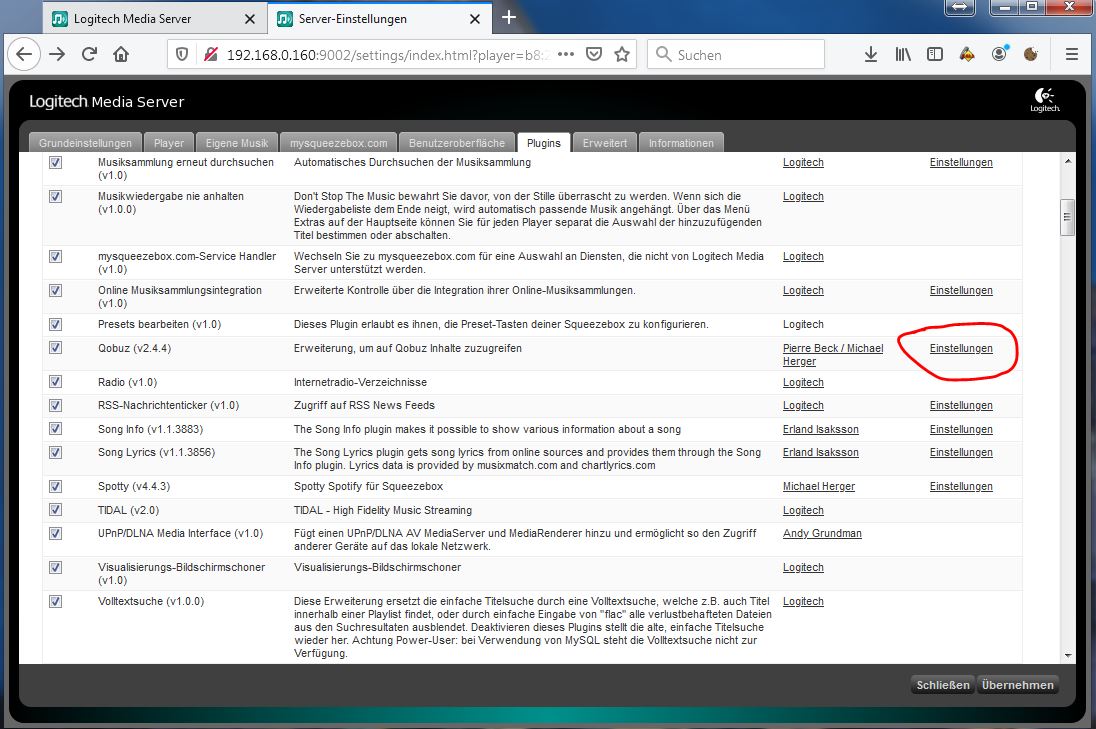Switch to mysqueezebox.com tab
The image size is (1096, 729).
pos(338,143)
